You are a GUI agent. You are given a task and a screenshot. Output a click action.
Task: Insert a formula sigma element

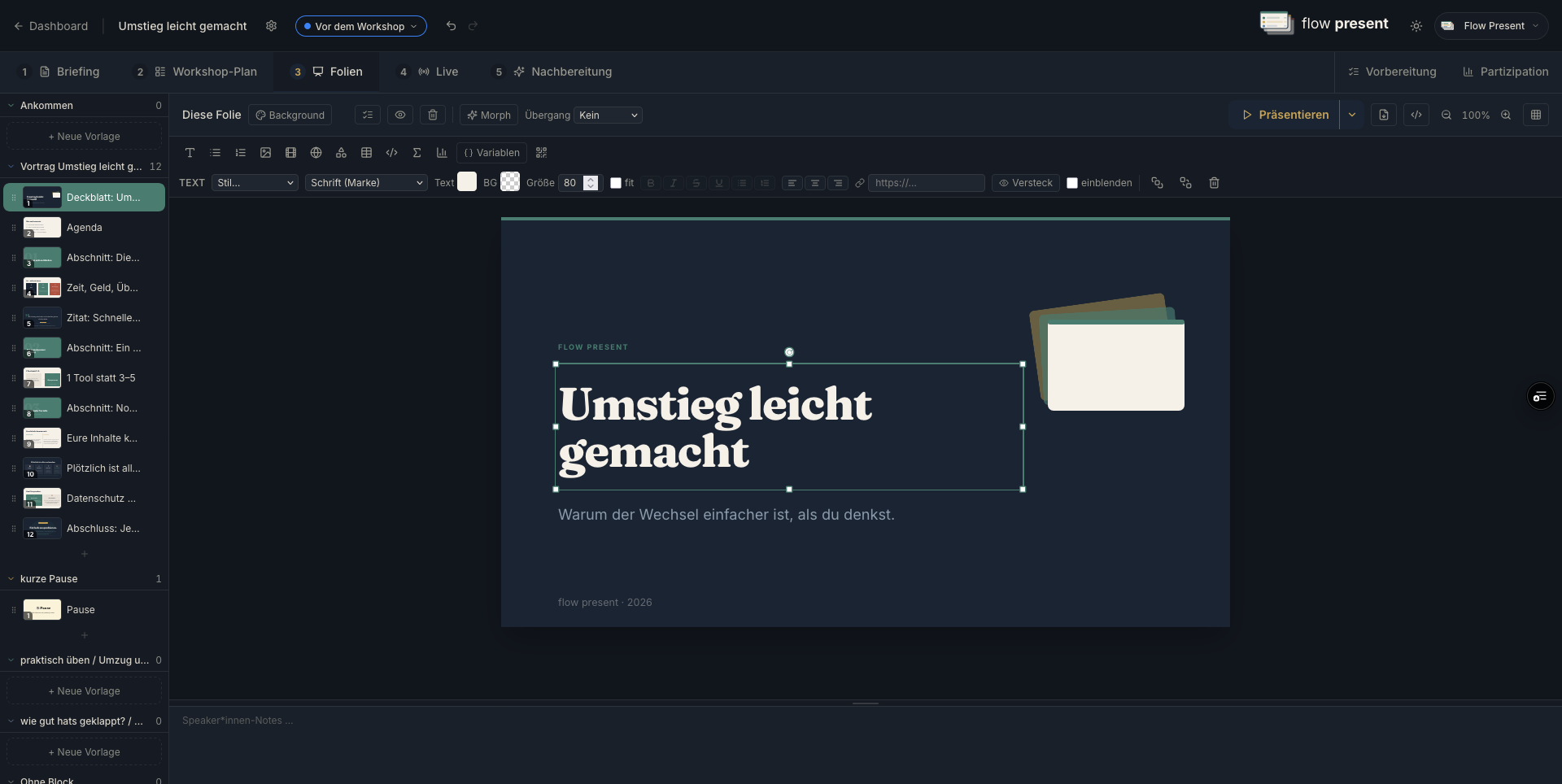(417, 153)
